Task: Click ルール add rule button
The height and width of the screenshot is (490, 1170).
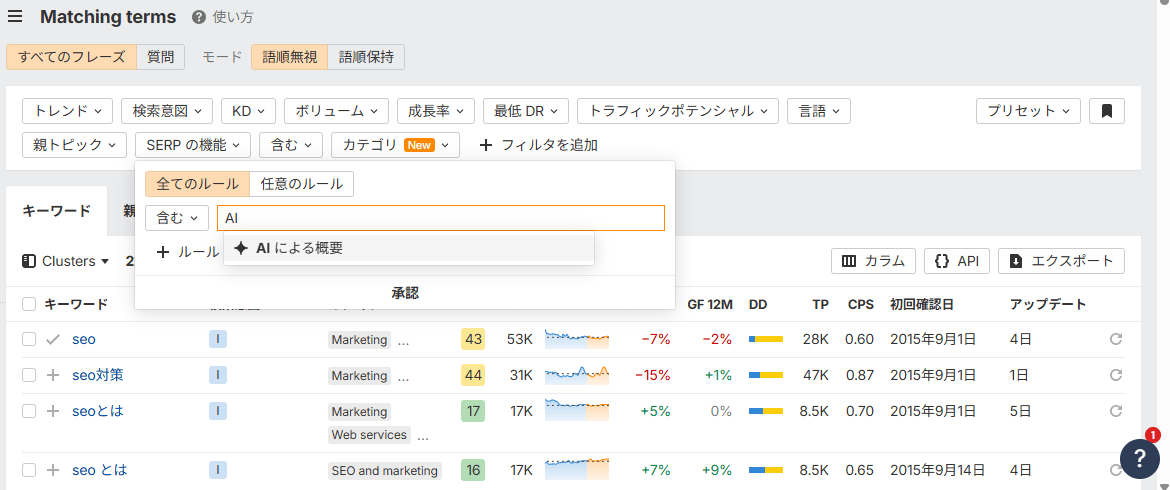Action: pos(187,253)
